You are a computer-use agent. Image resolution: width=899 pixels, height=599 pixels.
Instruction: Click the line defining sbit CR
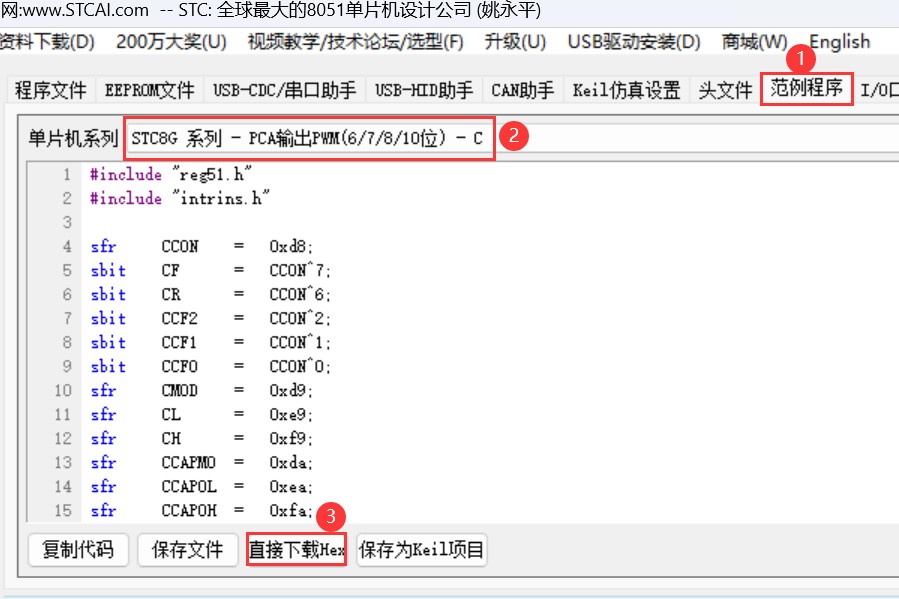pos(210,294)
